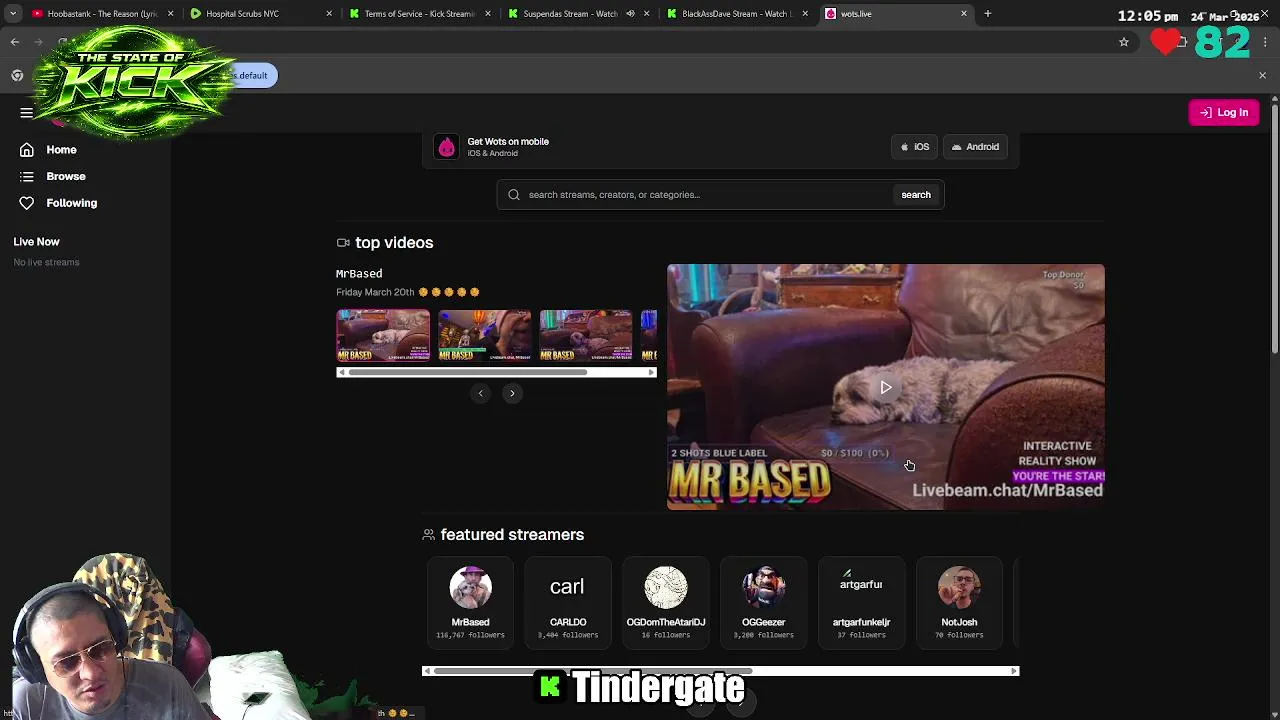The image size is (1280, 720).
Task: Open OGGeezer streamer avatar
Action: point(763,587)
